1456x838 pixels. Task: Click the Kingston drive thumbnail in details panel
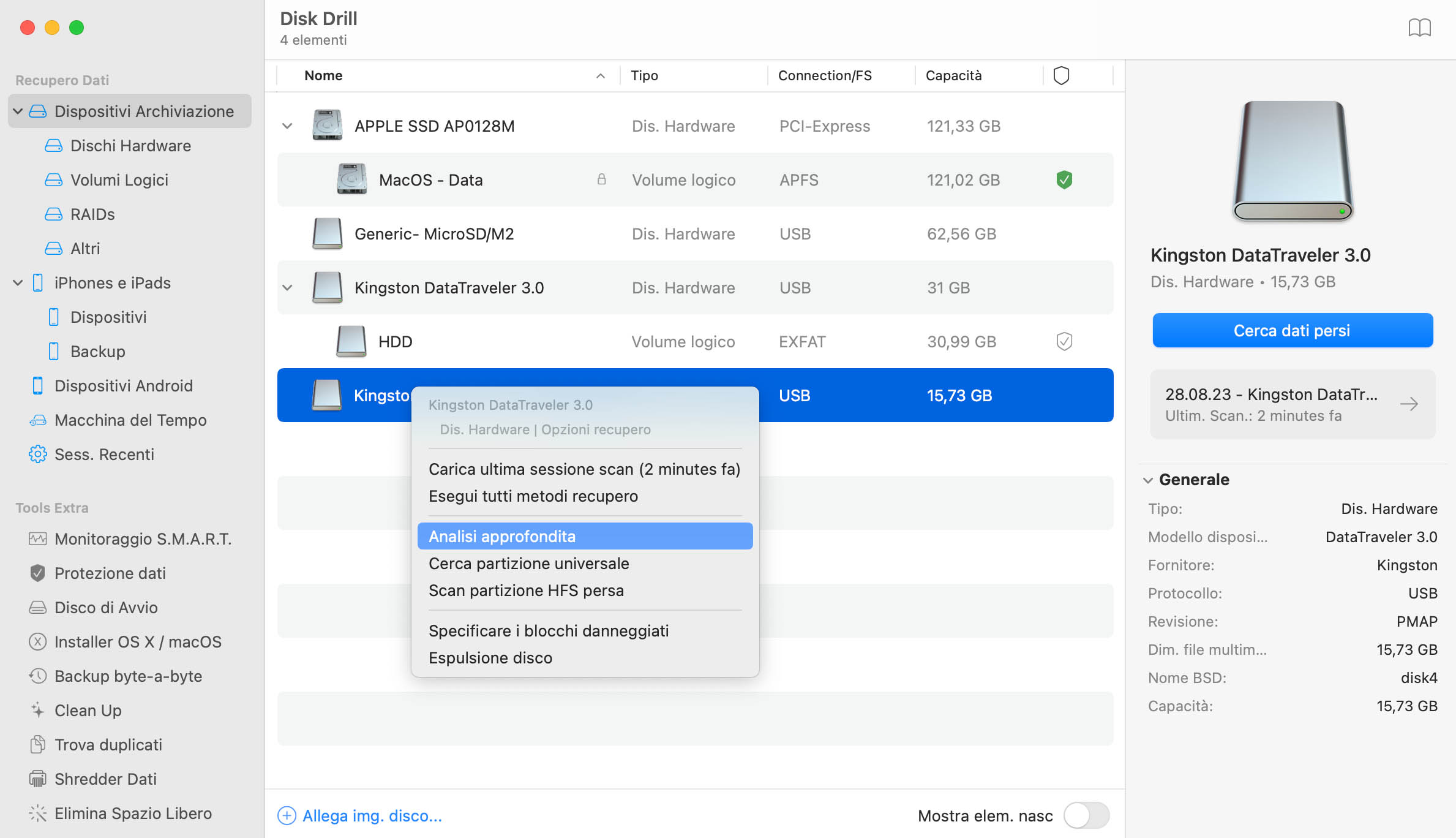(1293, 161)
